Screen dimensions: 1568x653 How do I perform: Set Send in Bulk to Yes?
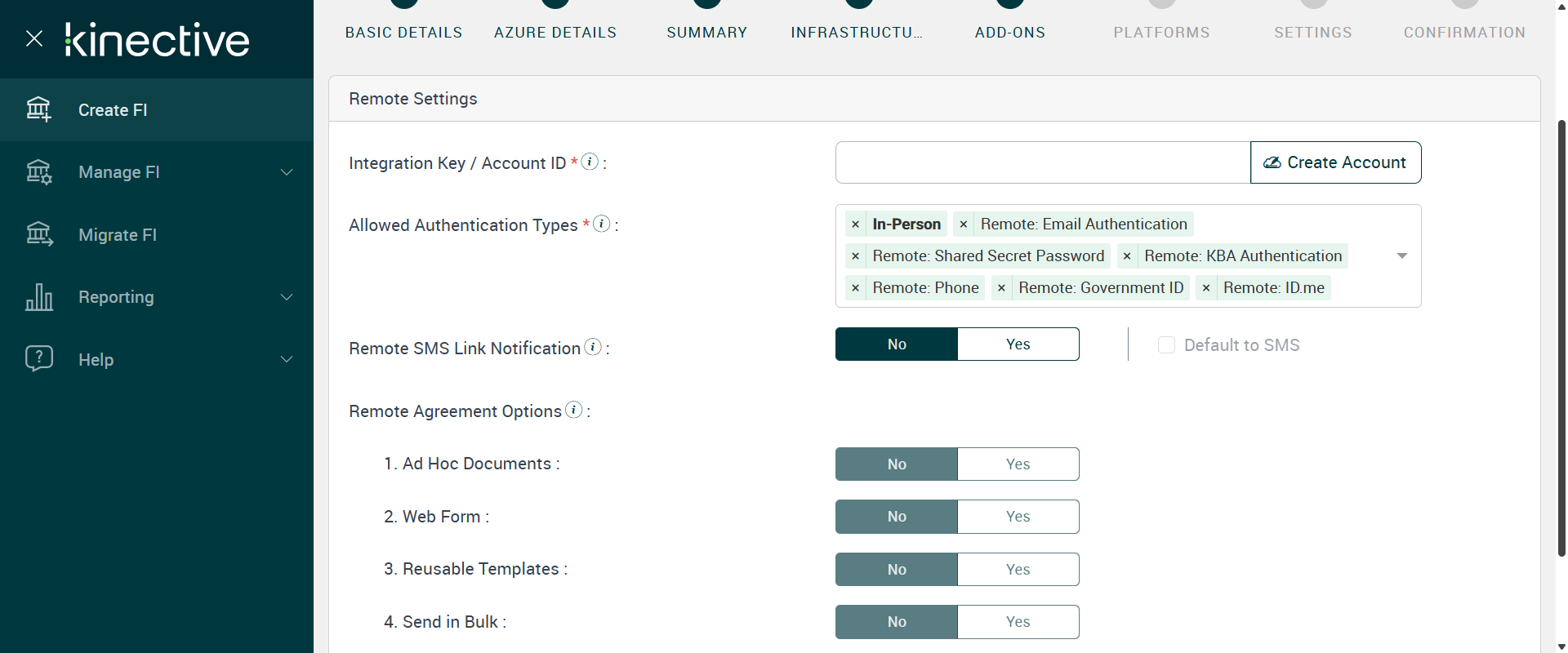[1018, 622]
